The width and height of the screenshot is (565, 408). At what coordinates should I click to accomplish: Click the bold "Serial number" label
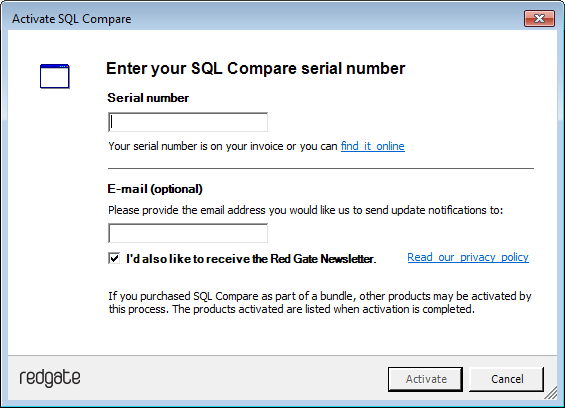148,98
